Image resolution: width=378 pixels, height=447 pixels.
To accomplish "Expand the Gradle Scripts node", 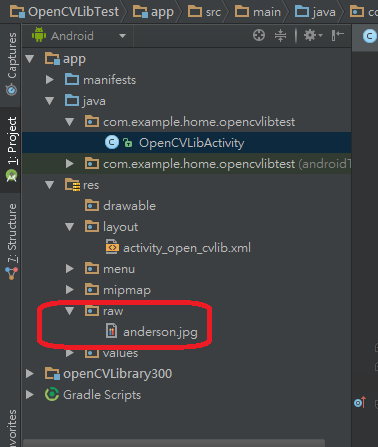I will click(x=30, y=395).
